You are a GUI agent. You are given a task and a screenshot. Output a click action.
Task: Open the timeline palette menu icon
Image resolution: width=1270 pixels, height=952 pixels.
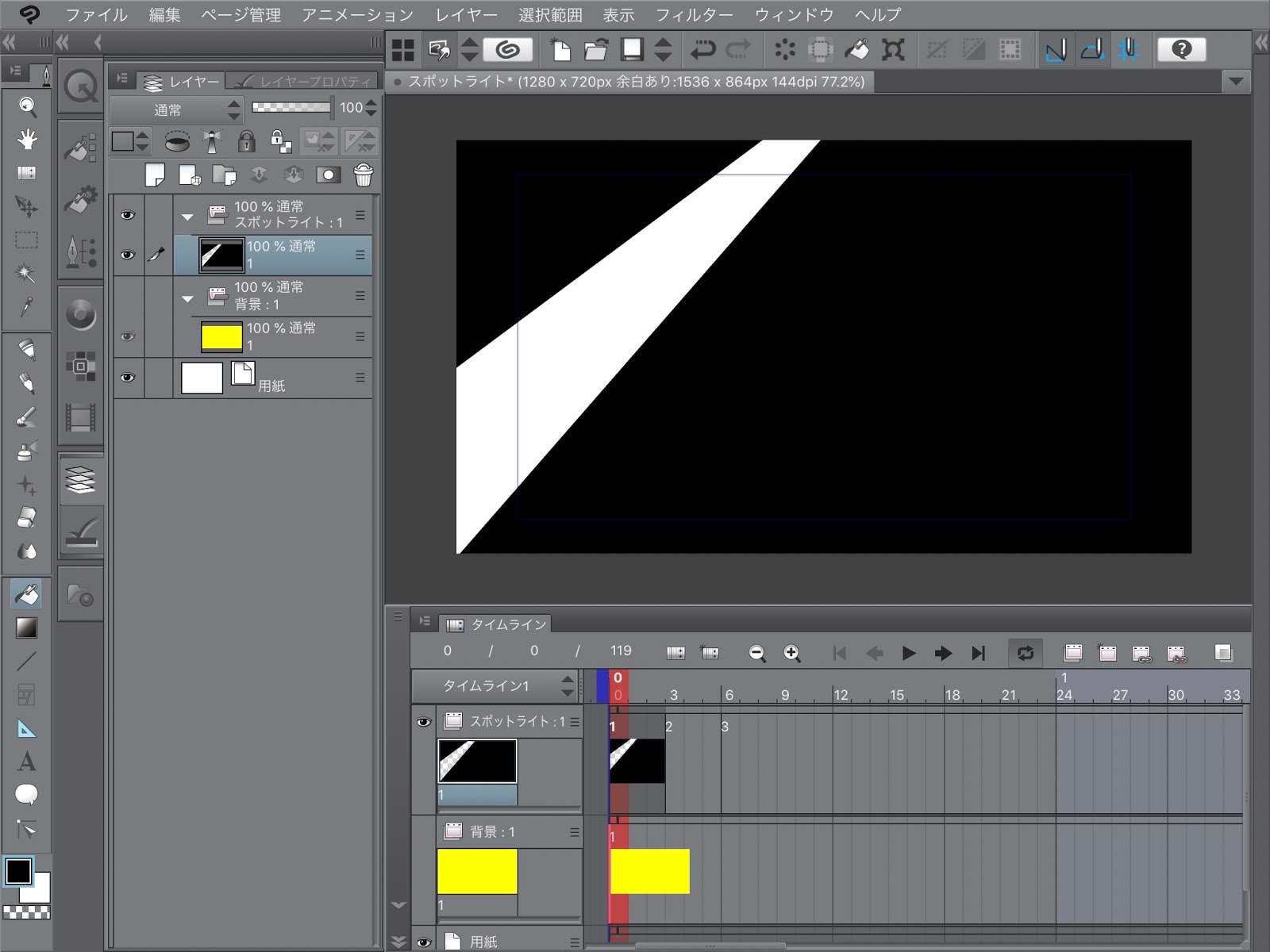[425, 621]
